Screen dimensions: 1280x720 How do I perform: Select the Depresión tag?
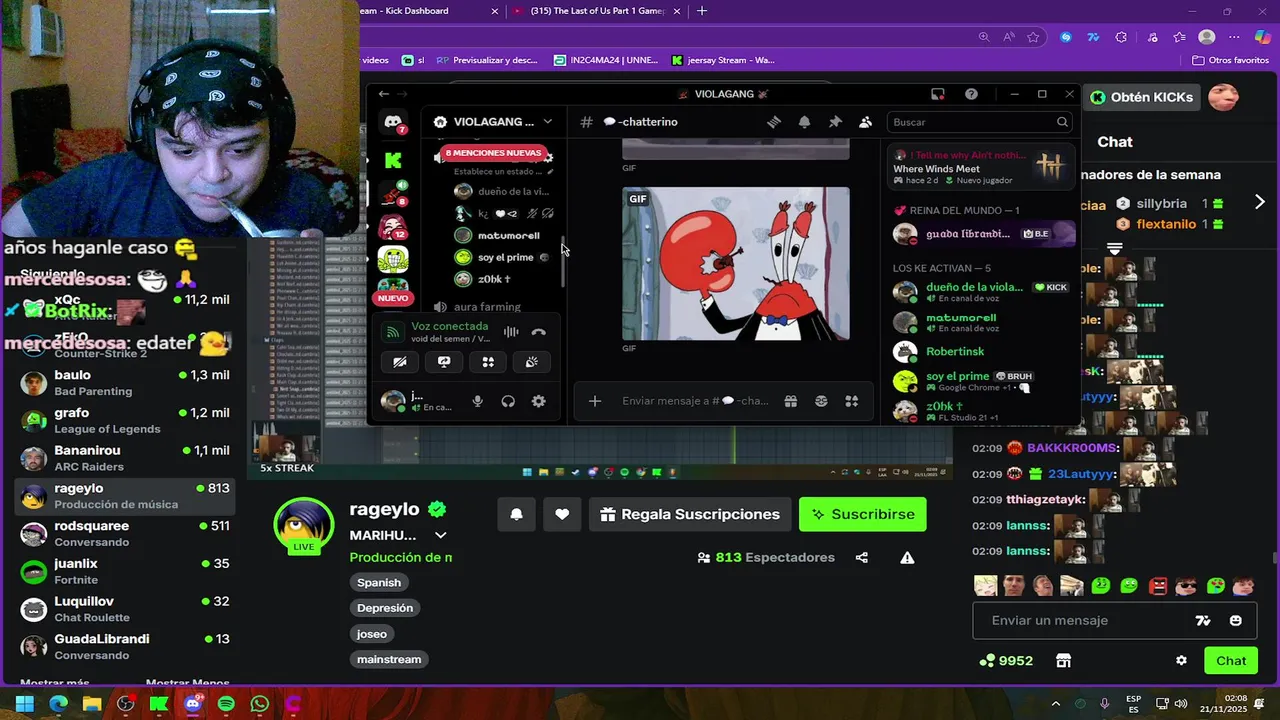tap(385, 608)
